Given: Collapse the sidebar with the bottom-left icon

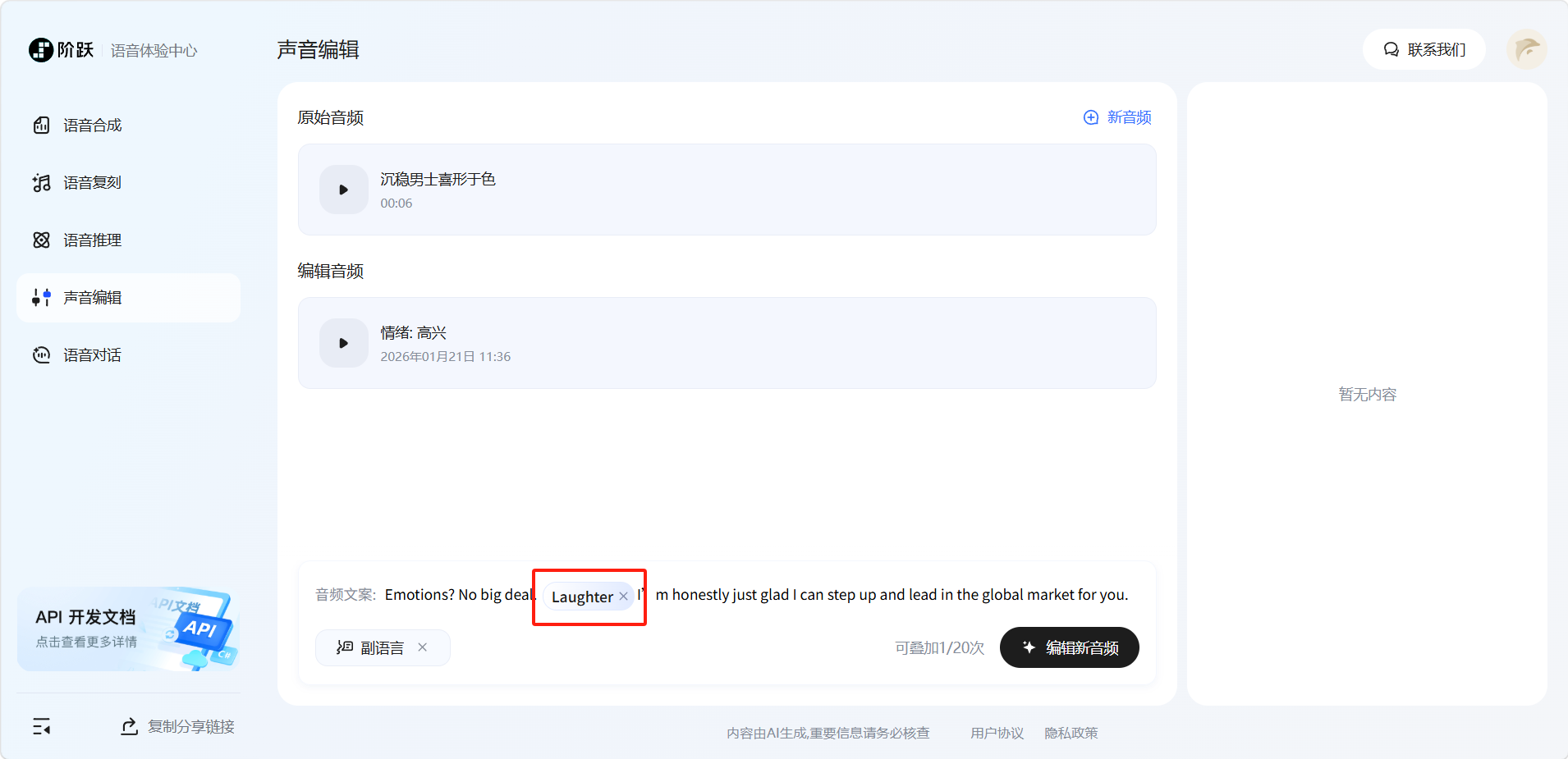Looking at the screenshot, I should (41, 726).
